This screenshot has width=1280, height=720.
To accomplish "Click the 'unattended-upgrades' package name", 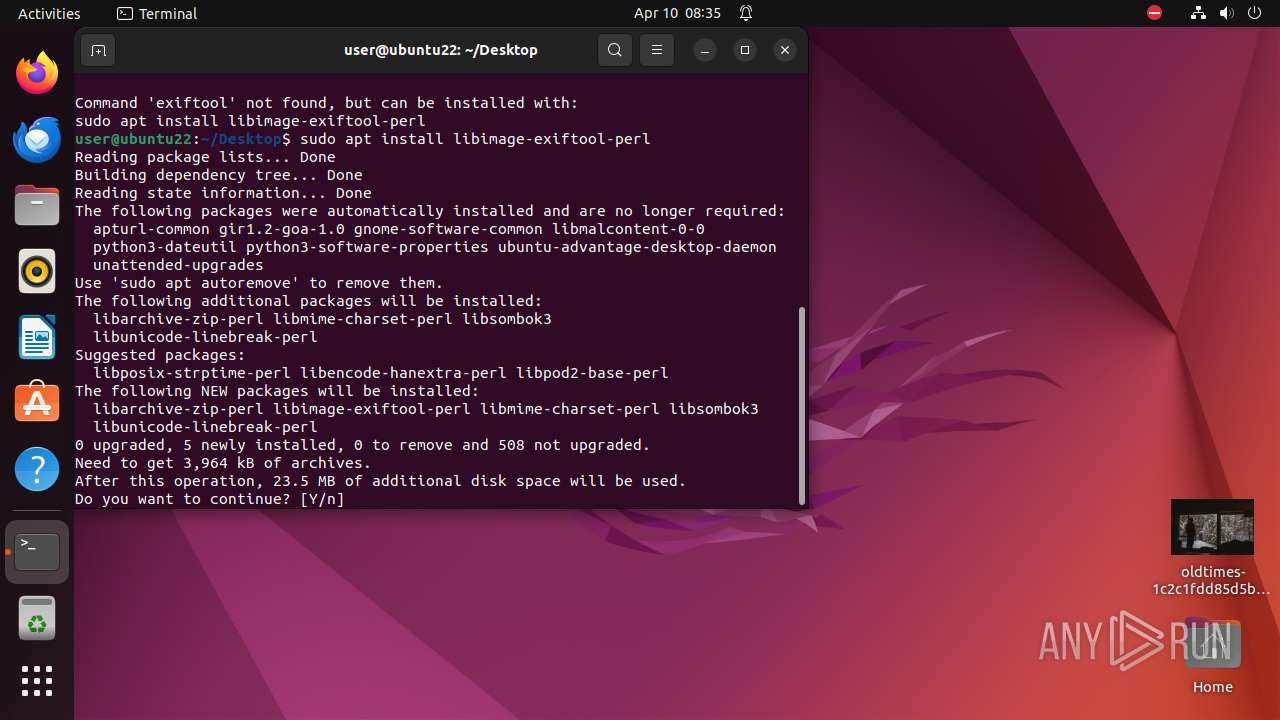I will 178,265.
